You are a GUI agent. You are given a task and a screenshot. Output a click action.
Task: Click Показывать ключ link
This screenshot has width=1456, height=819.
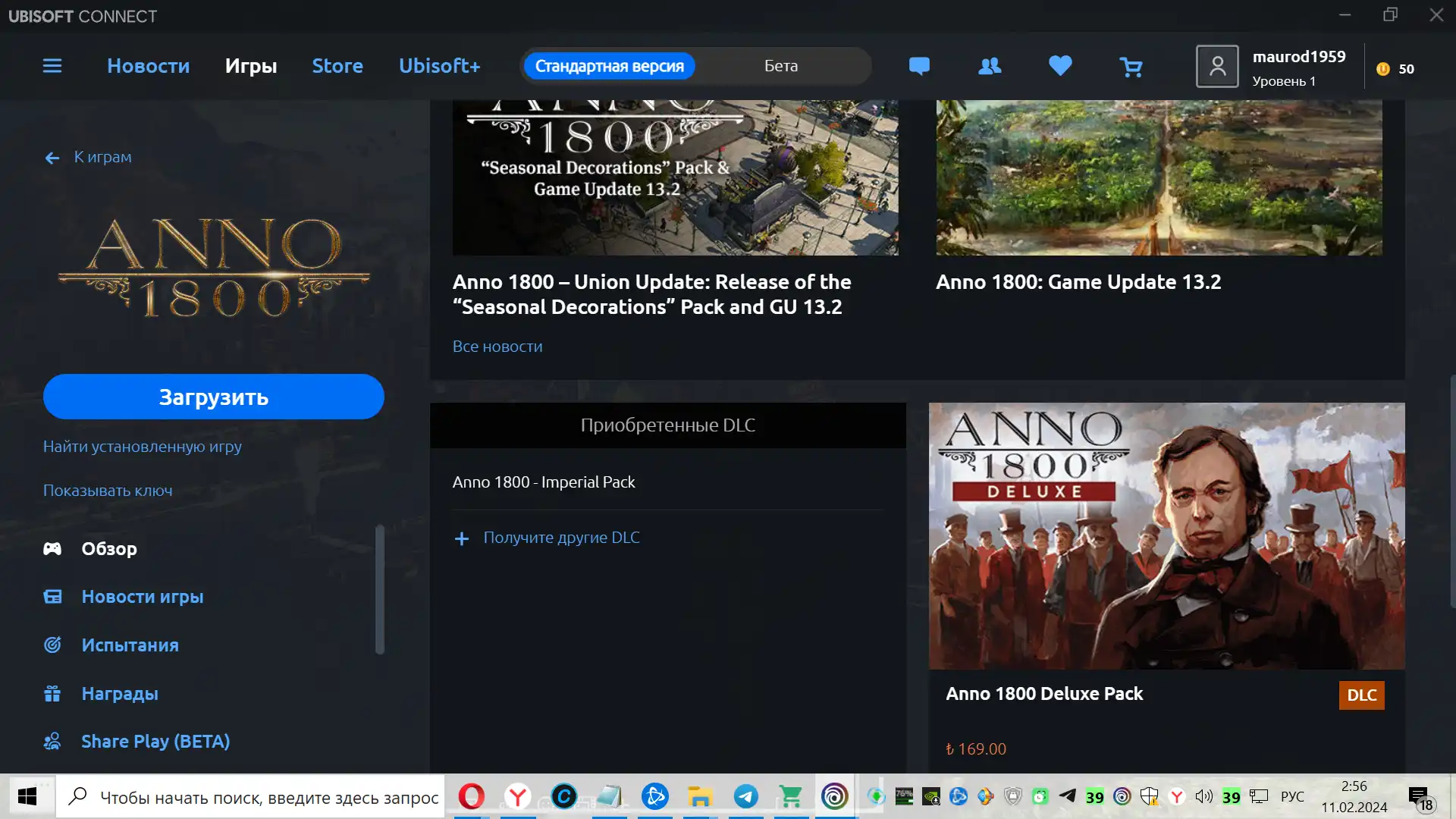(108, 491)
